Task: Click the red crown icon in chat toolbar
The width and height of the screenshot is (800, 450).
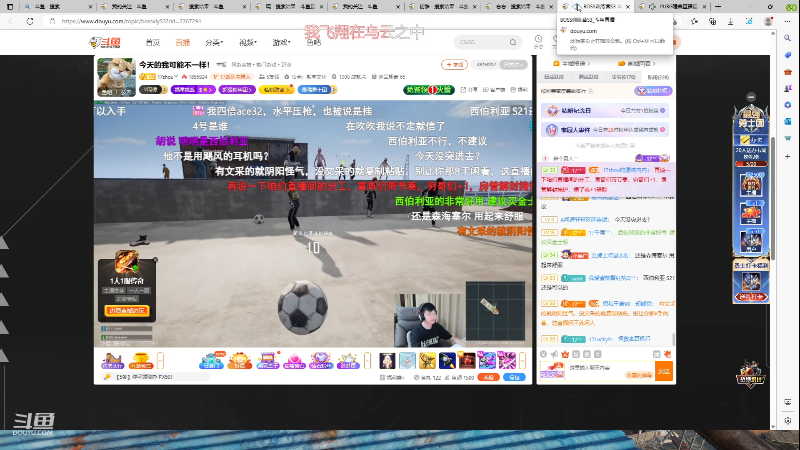Action: click(x=565, y=354)
